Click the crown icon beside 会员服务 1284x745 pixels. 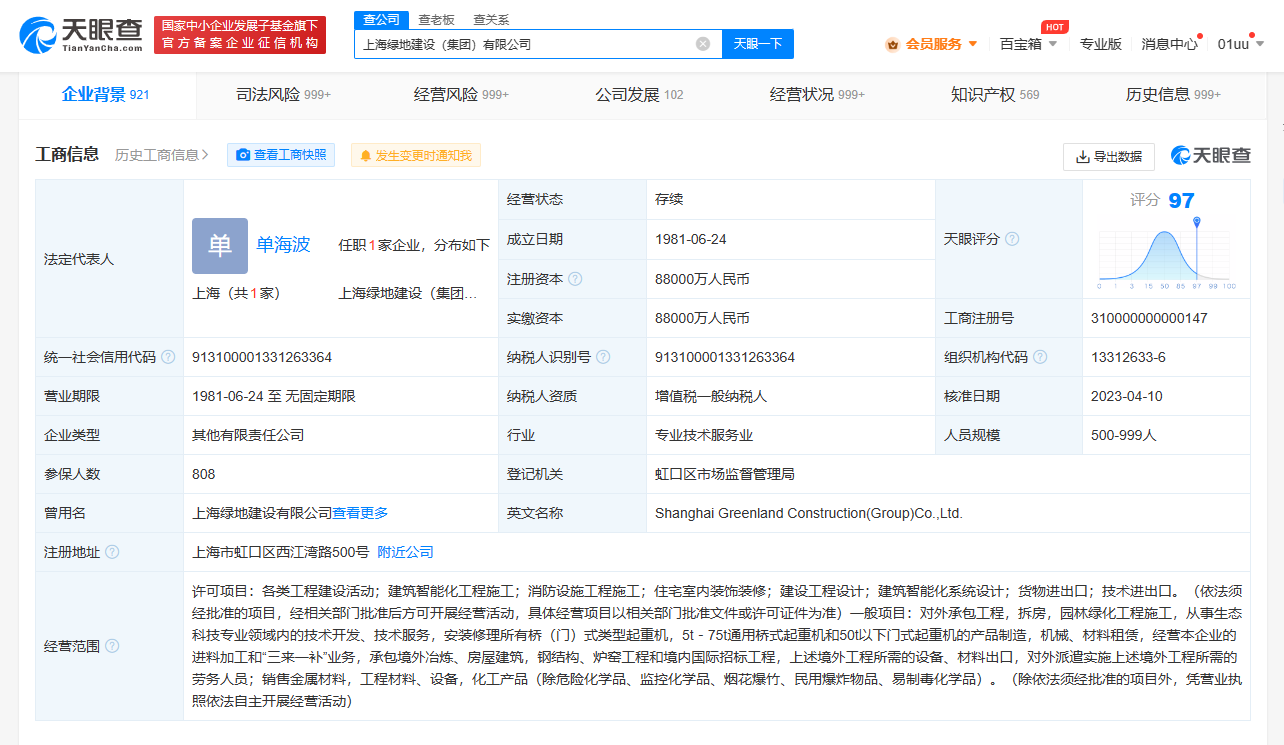[x=892, y=45]
